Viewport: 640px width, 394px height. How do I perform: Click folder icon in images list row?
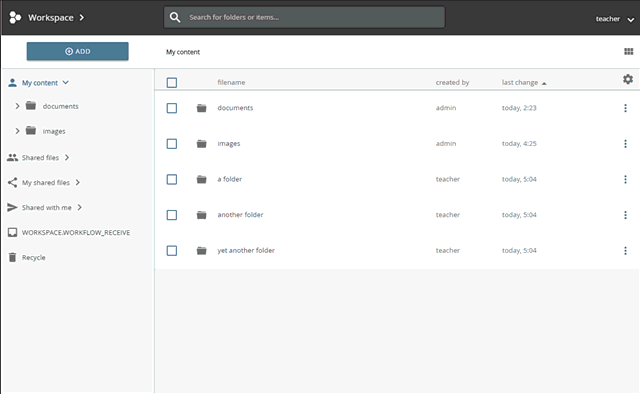(x=202, y=144)
